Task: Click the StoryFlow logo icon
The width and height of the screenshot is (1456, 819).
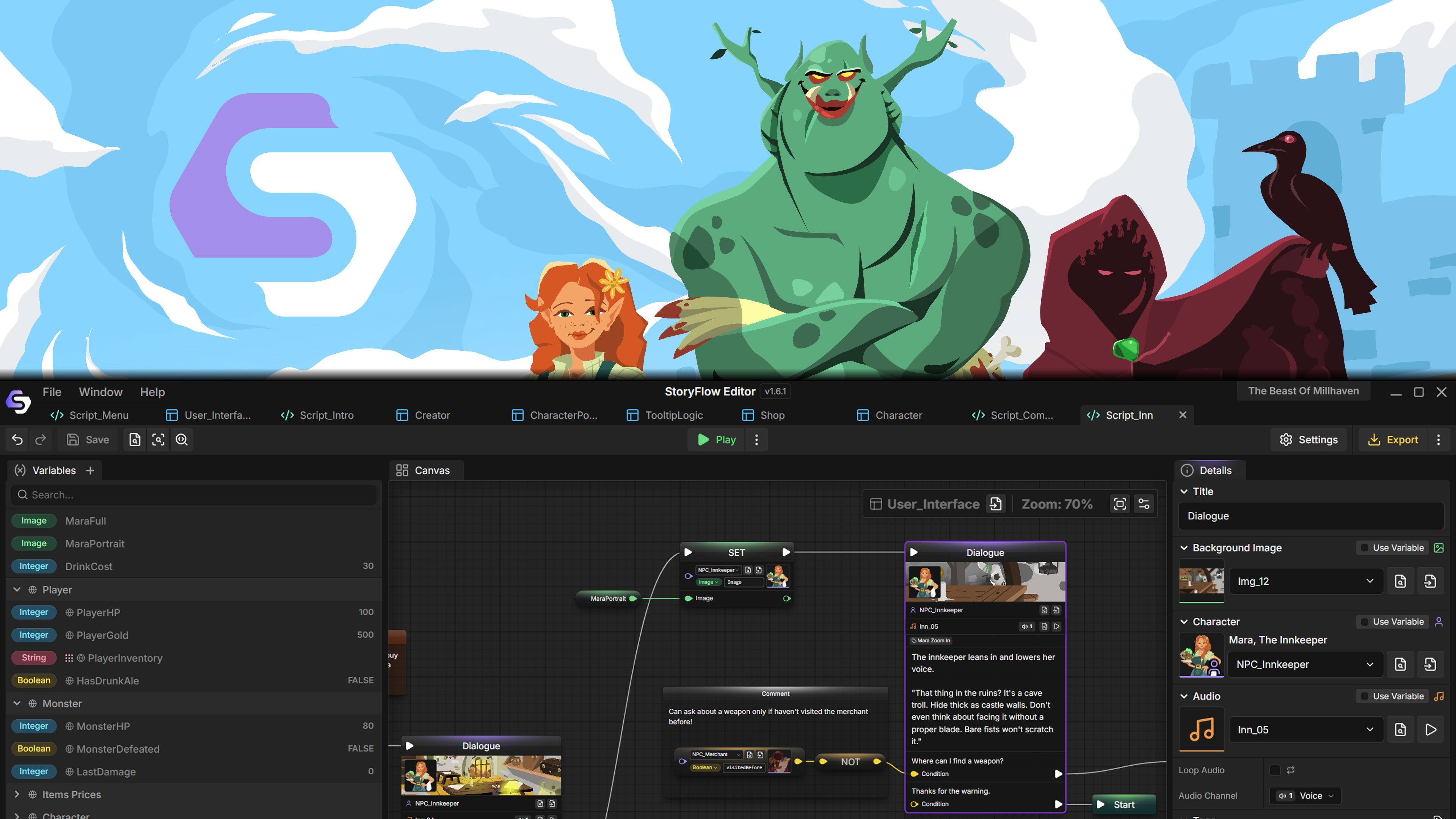Action: tap(19, 402)
